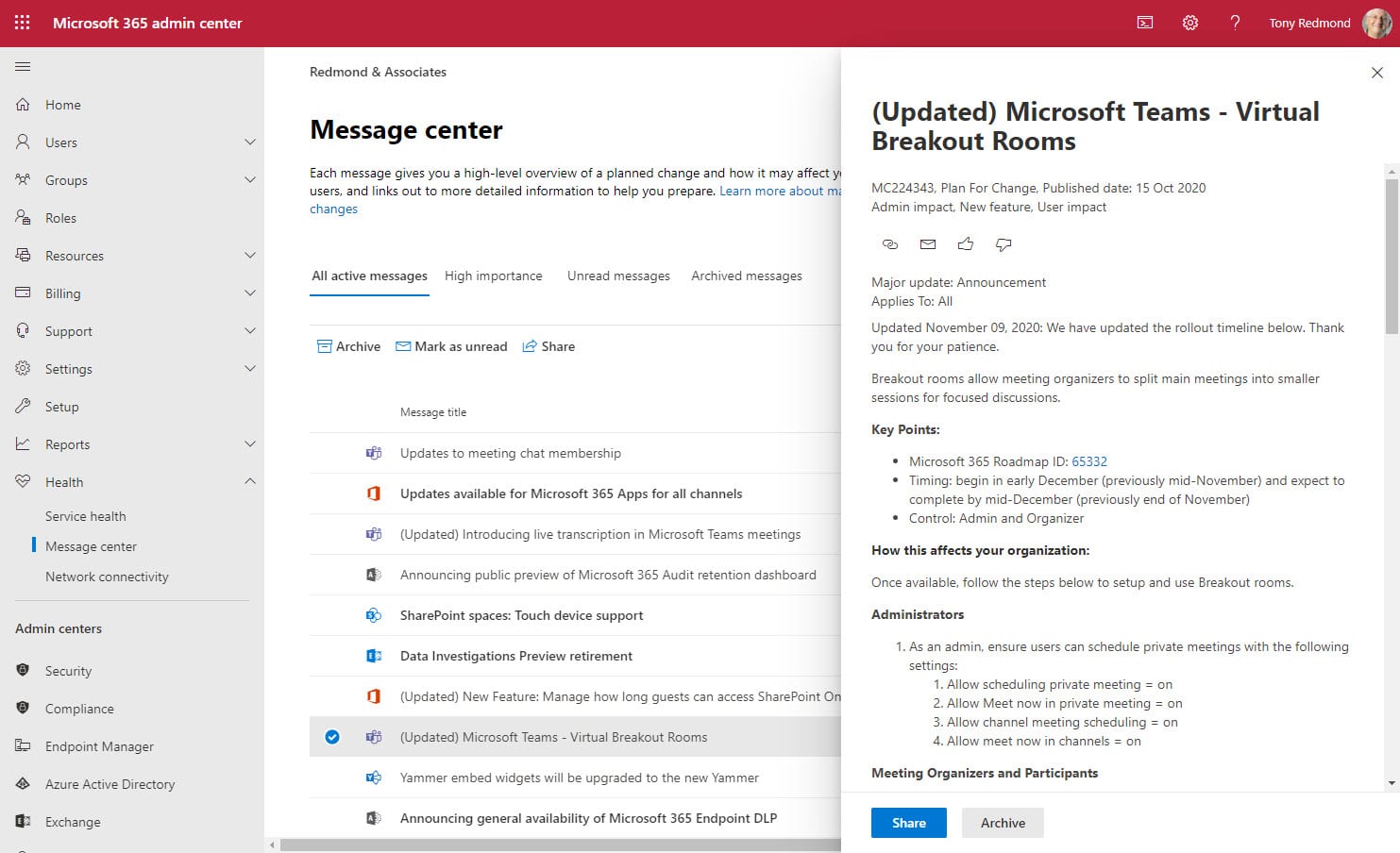Click the panel scrollbar down arrow
This screenshot has width=1400, height=853.
pyautogui.click(x=1392, y=783)
